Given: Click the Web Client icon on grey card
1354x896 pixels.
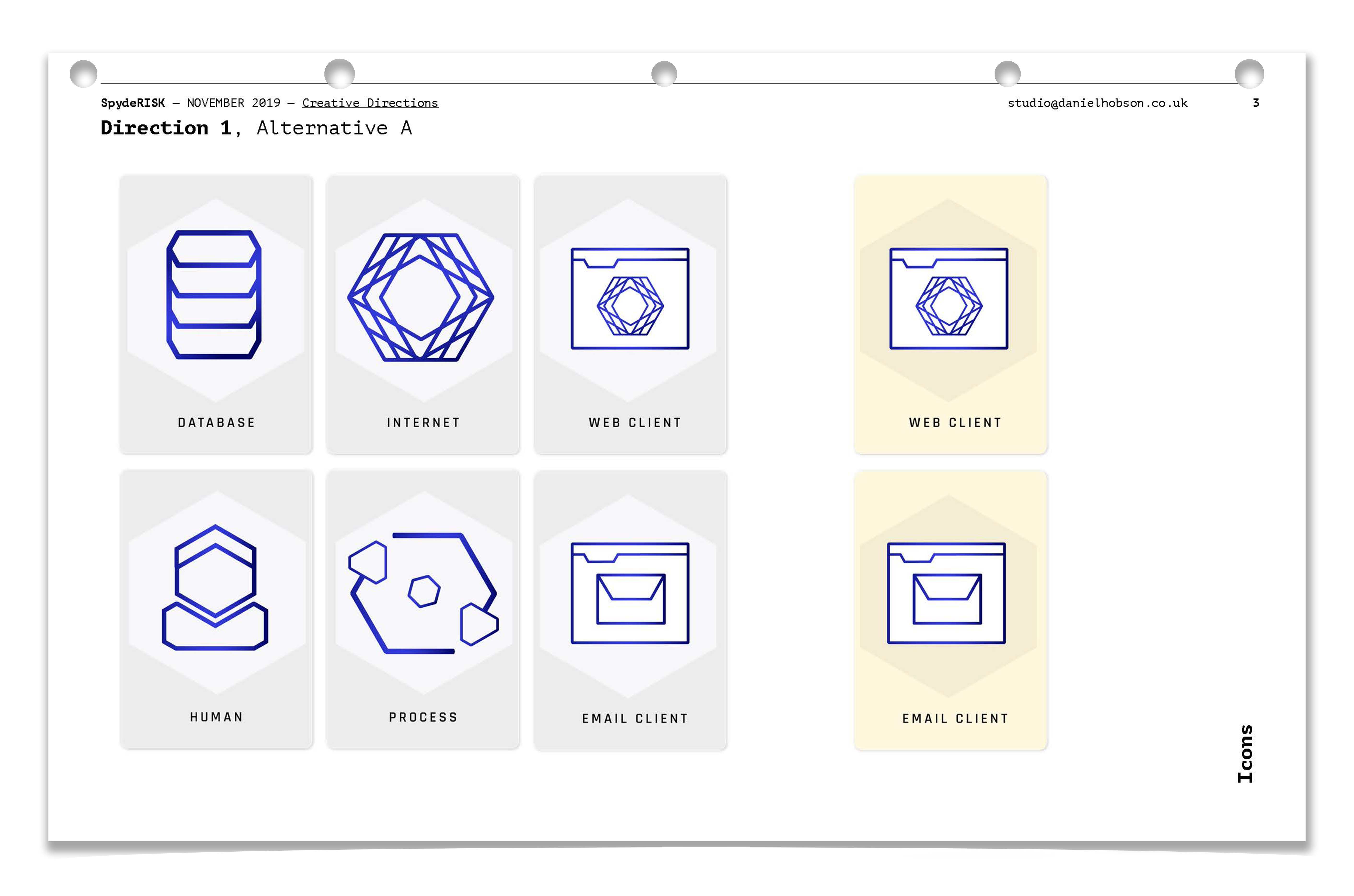Looking at the screenshot, I should pyautogui.click(x=630, y=298).
